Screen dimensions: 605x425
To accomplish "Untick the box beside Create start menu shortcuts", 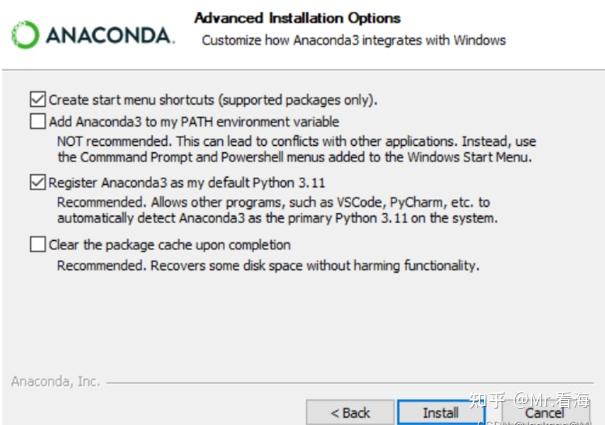I will (38, 99).
